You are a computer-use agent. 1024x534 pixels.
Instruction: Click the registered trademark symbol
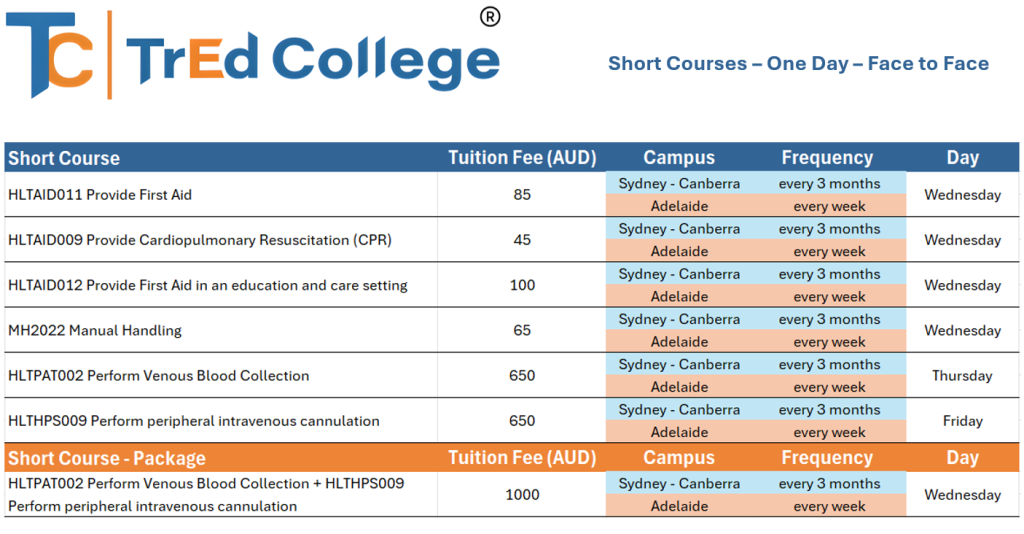point(490,17)
